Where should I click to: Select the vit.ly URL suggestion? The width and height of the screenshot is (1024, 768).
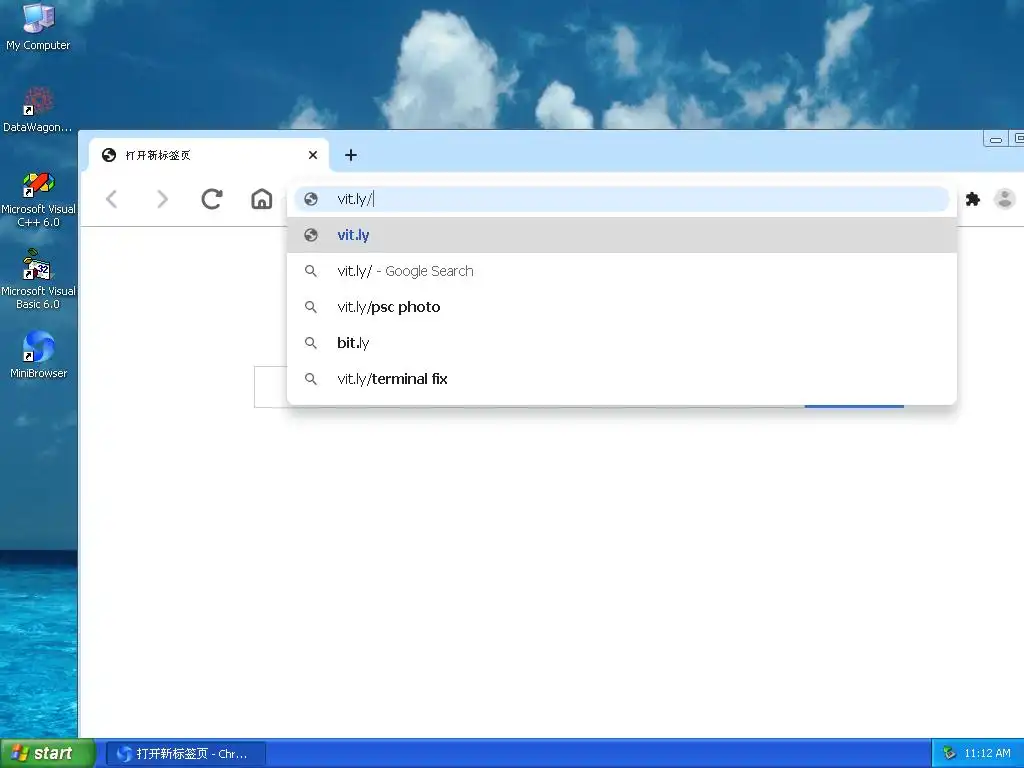tap(622, 235)
